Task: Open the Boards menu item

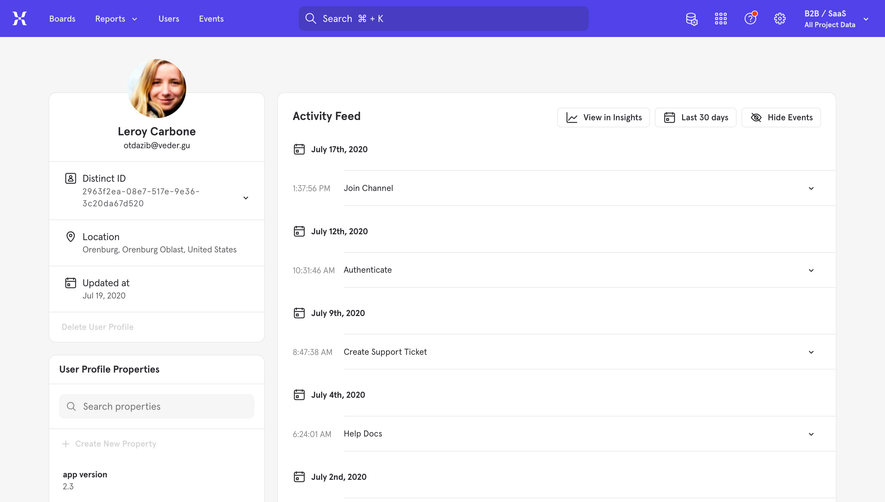Action: [x=62, y=19]
